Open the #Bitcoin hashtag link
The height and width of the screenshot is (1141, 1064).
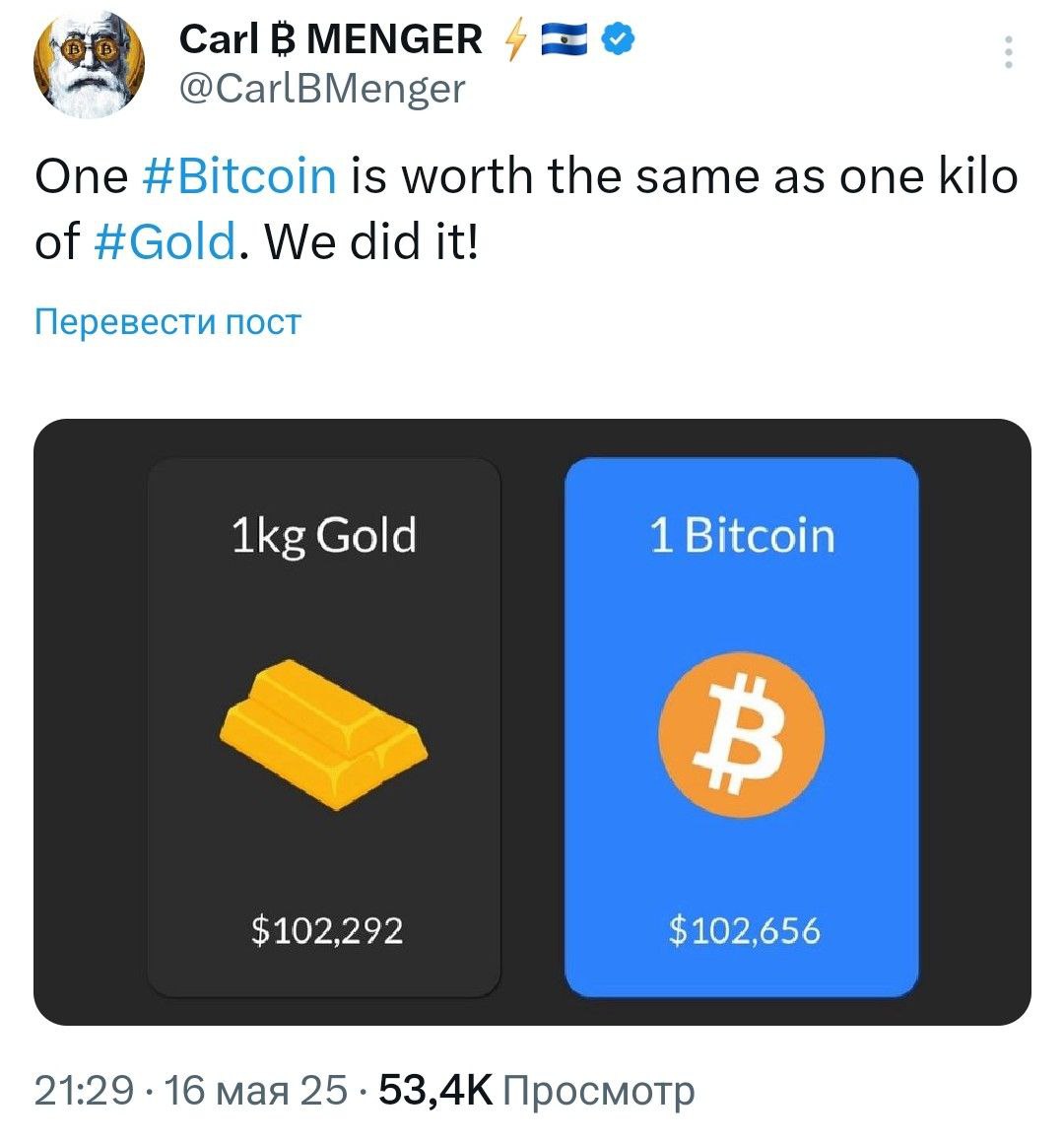pyautogui.click(x=239, y=176)
